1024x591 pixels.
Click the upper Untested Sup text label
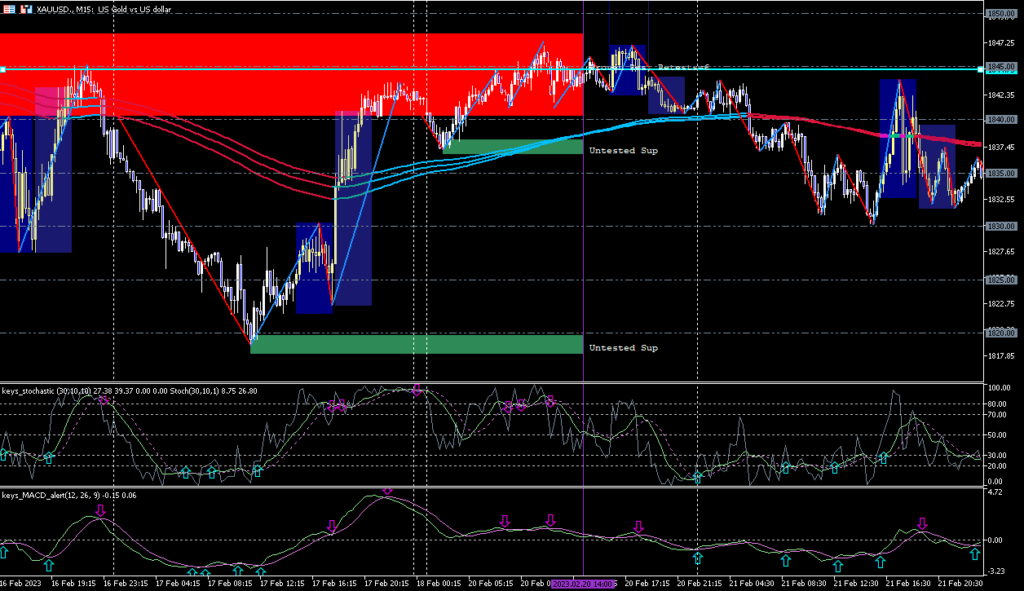pyautogui.click(x=623, y=150)
